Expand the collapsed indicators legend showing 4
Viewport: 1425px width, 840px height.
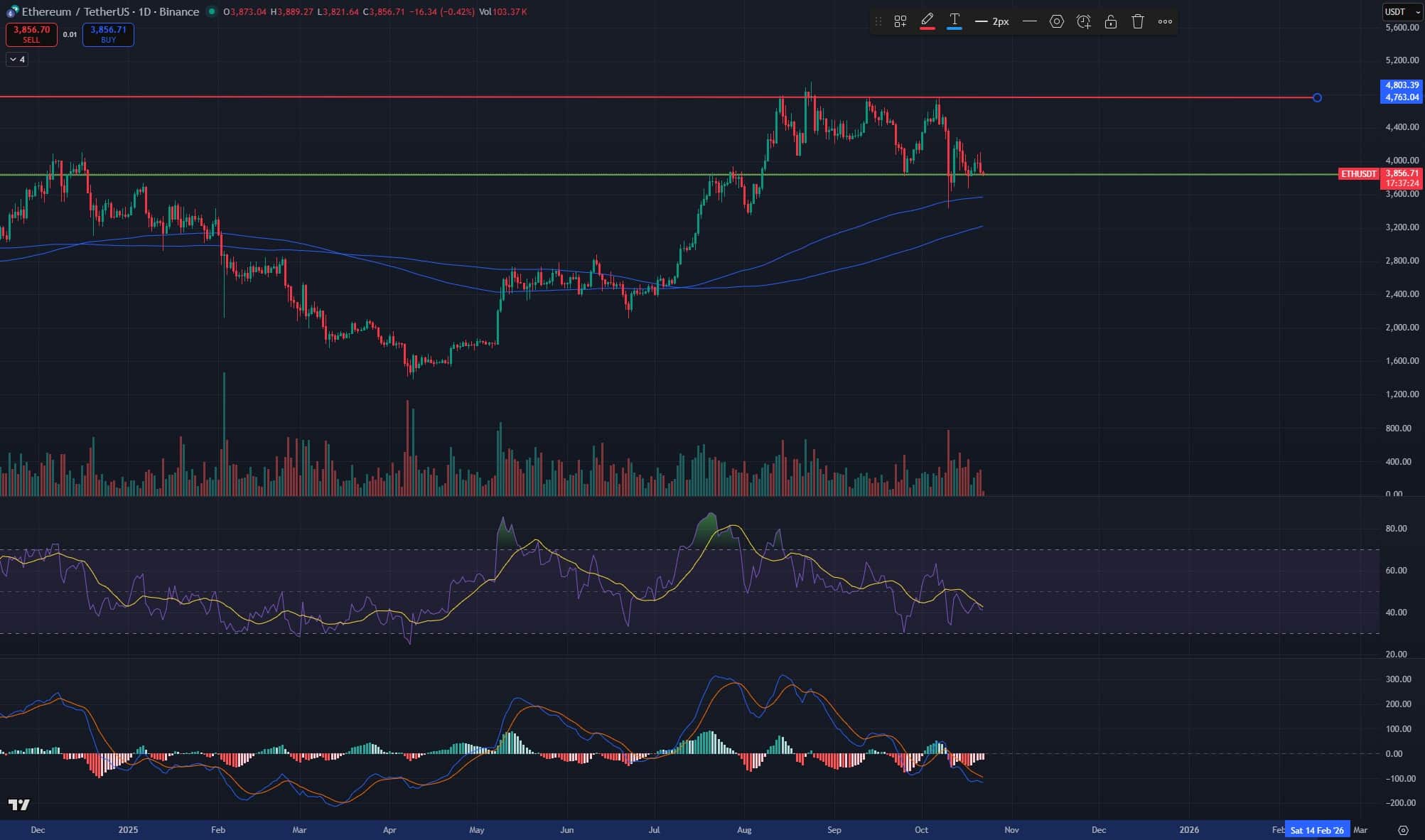pyautogui.click(x=17, y=60)
